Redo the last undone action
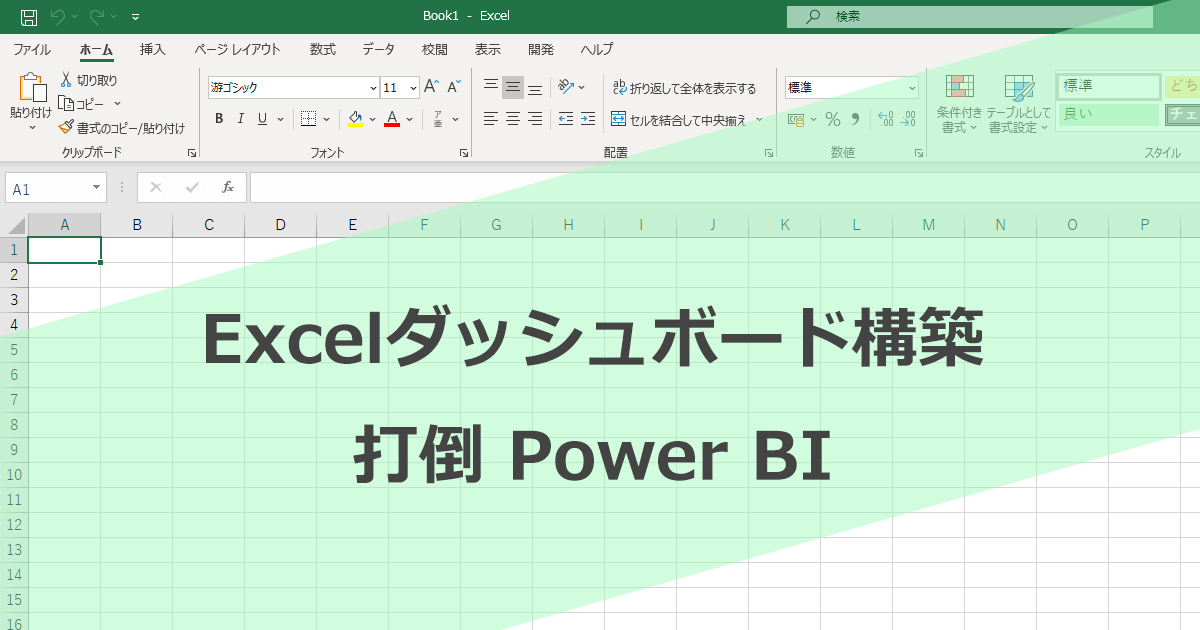Image resolution: width=1200 pixels, height=630 pixels. (97, 16)
